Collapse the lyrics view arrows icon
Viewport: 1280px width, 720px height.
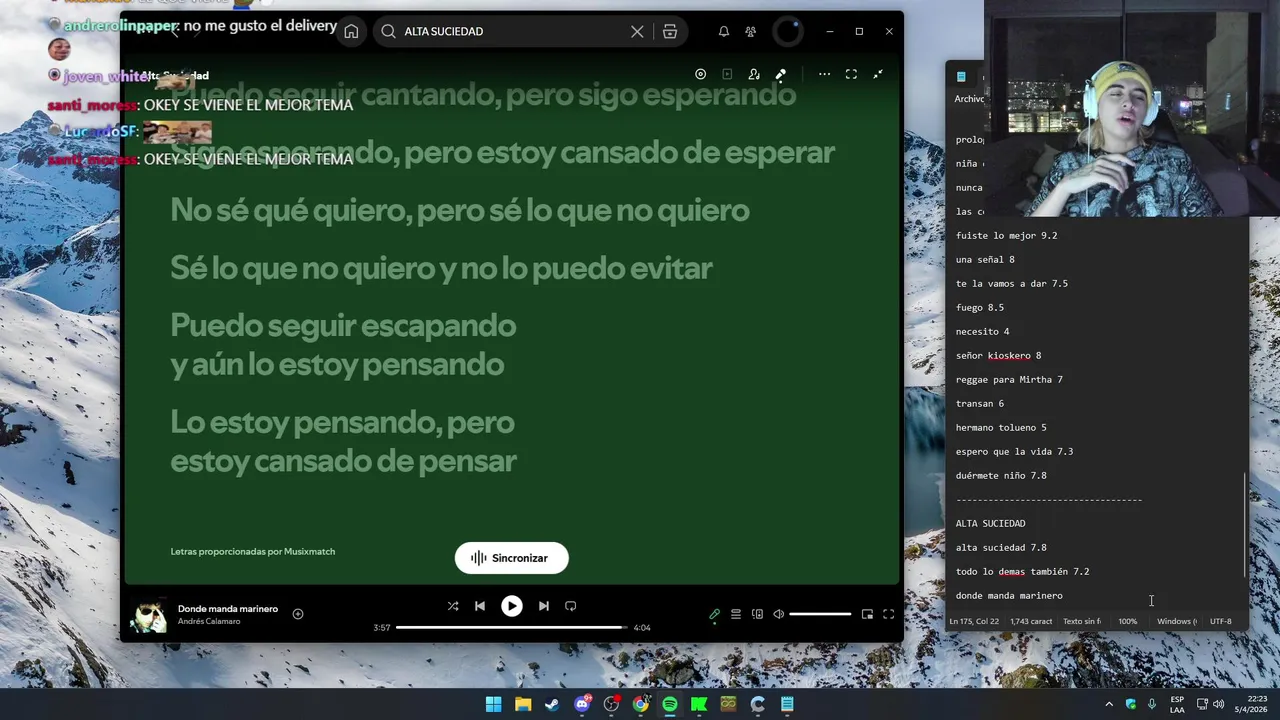878,74
